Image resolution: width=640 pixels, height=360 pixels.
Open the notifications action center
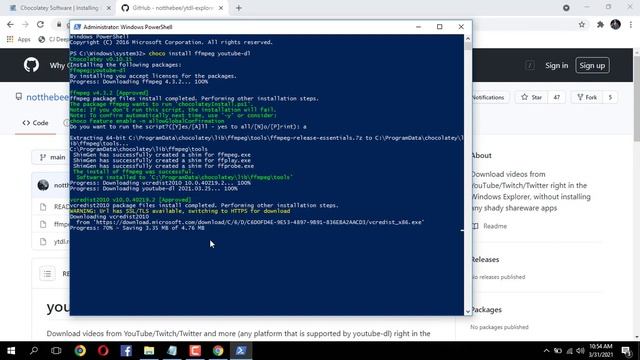point(626,351)
